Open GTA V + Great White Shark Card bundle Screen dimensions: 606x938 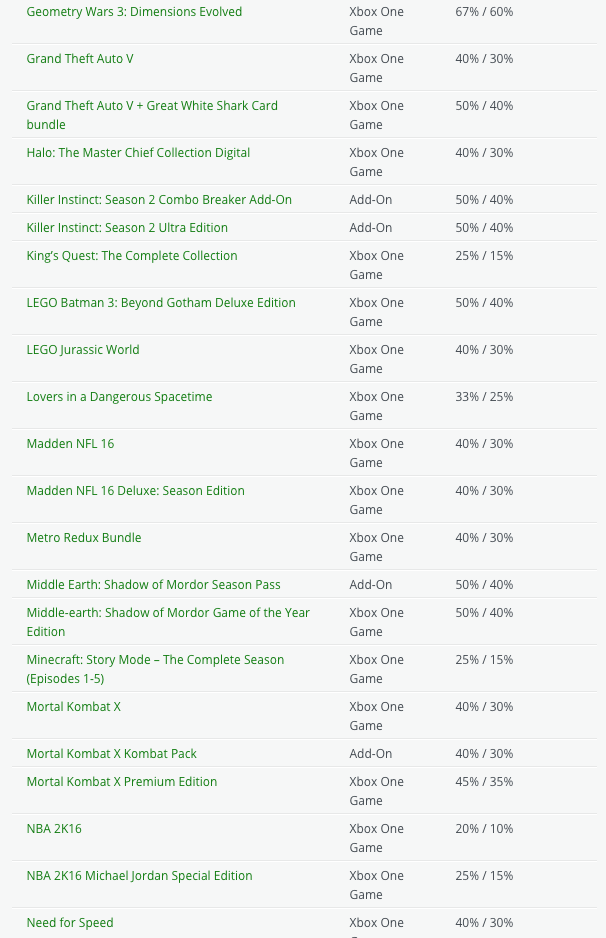click(x=152, y=106)
